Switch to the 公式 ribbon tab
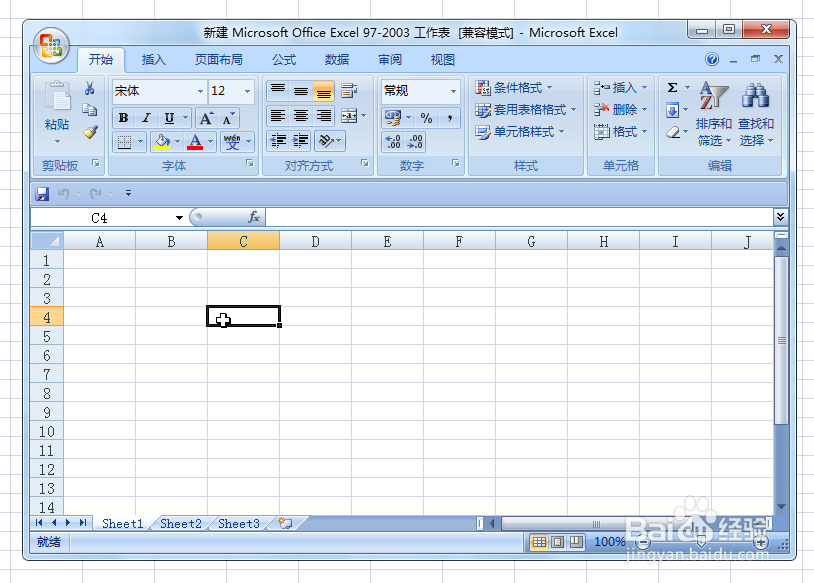814x583 pixels. pos(284,60)
